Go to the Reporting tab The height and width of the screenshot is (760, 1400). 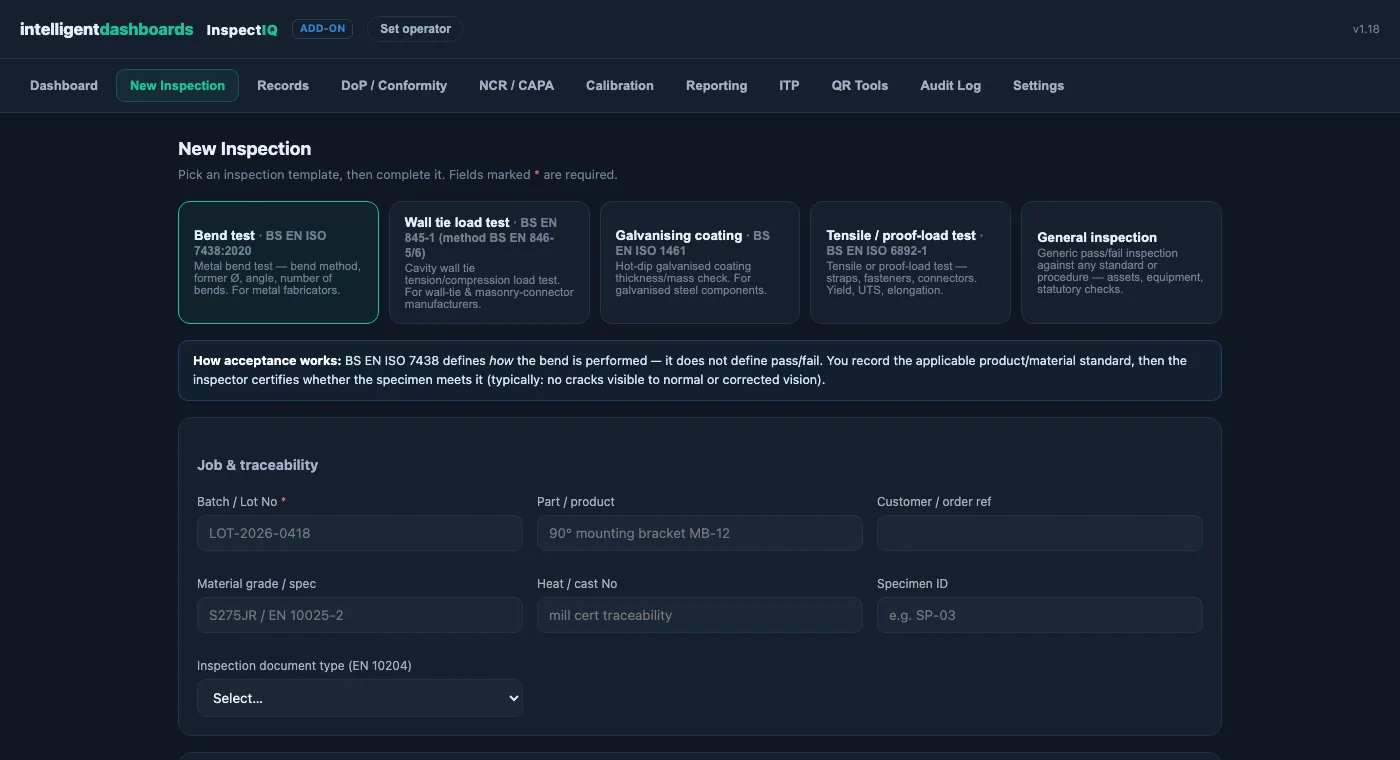[716, 86]
